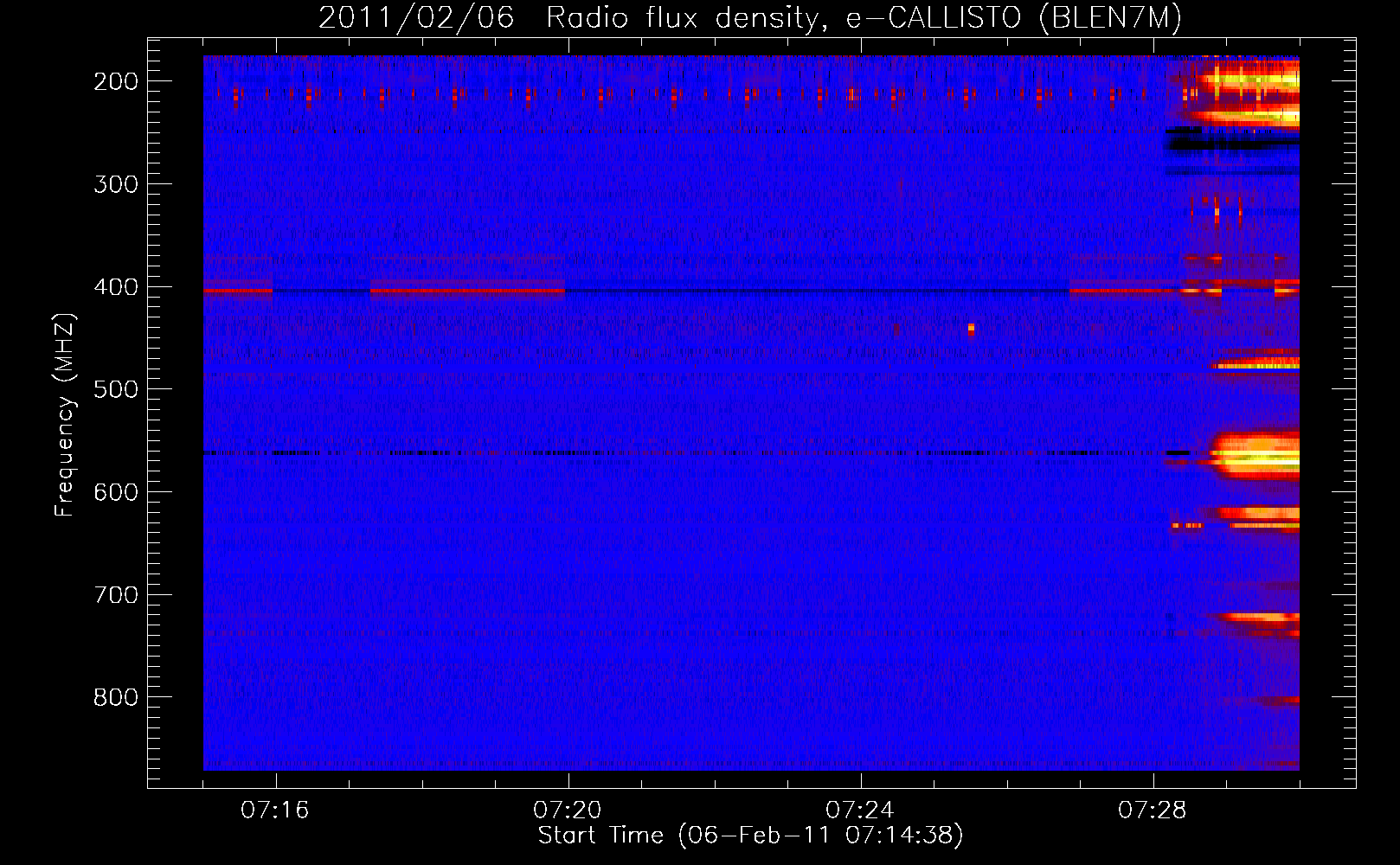Screen dimensions: 1400x865
Task: Click the 500 frequency tick label
Action: click(116, 389)
